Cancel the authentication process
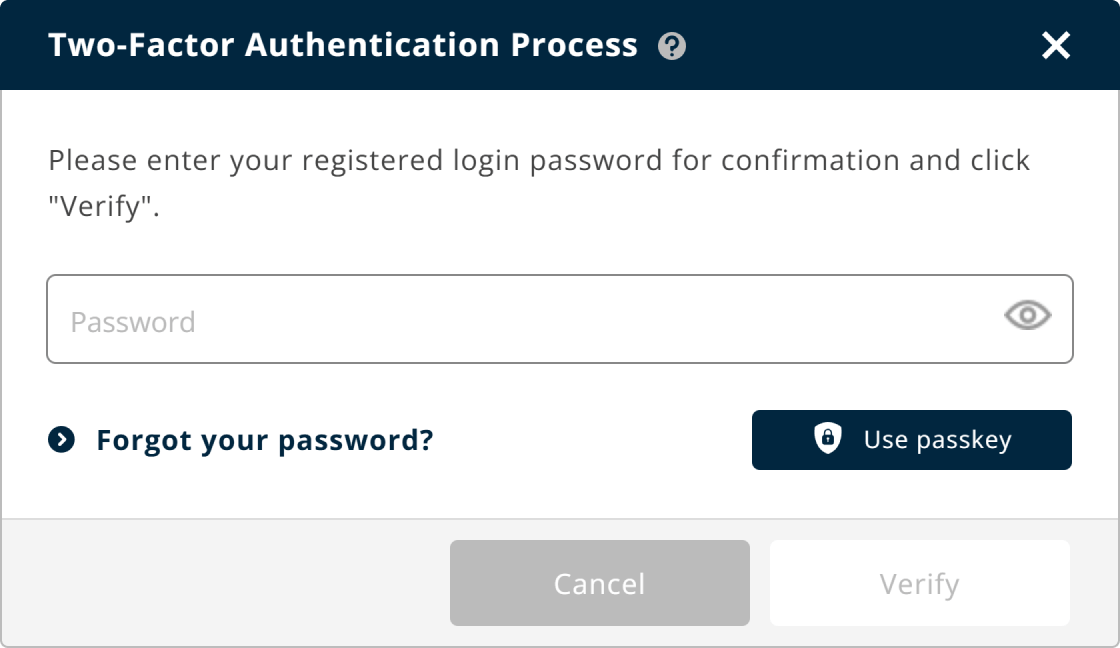The height and width of the screenshot is (648, 1120). tap(599, 583)
